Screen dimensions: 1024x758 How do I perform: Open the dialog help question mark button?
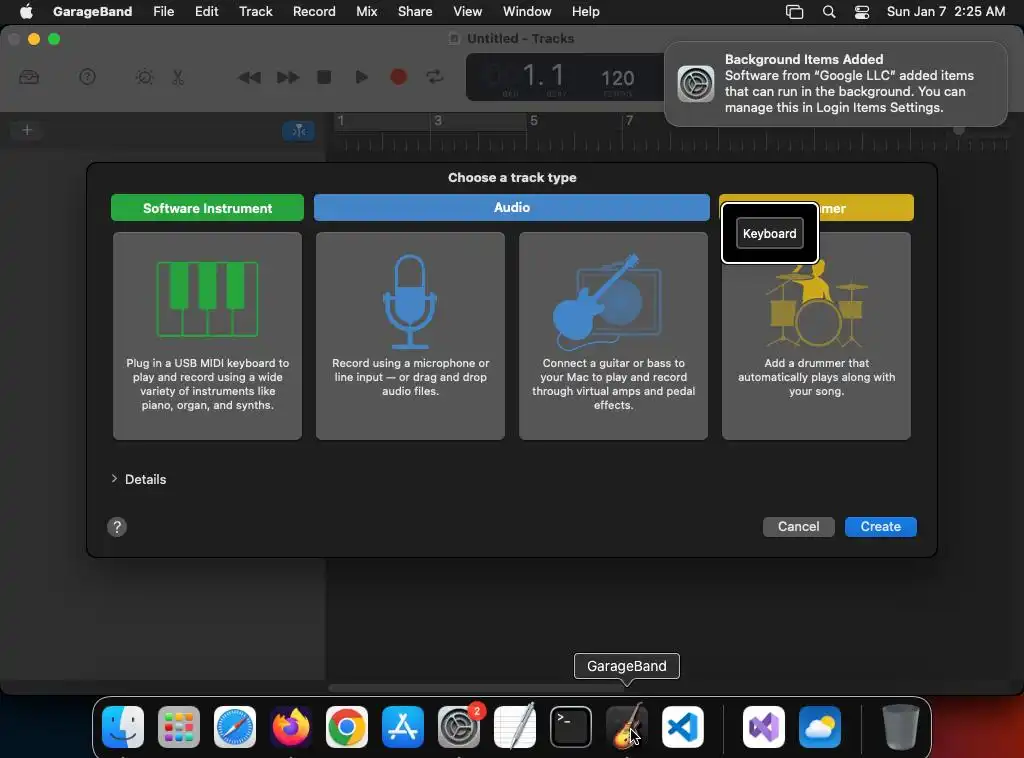click(117, 527)
